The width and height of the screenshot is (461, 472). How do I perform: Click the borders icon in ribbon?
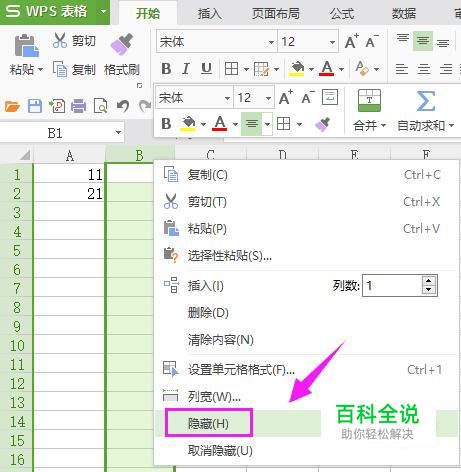(231, 69)
